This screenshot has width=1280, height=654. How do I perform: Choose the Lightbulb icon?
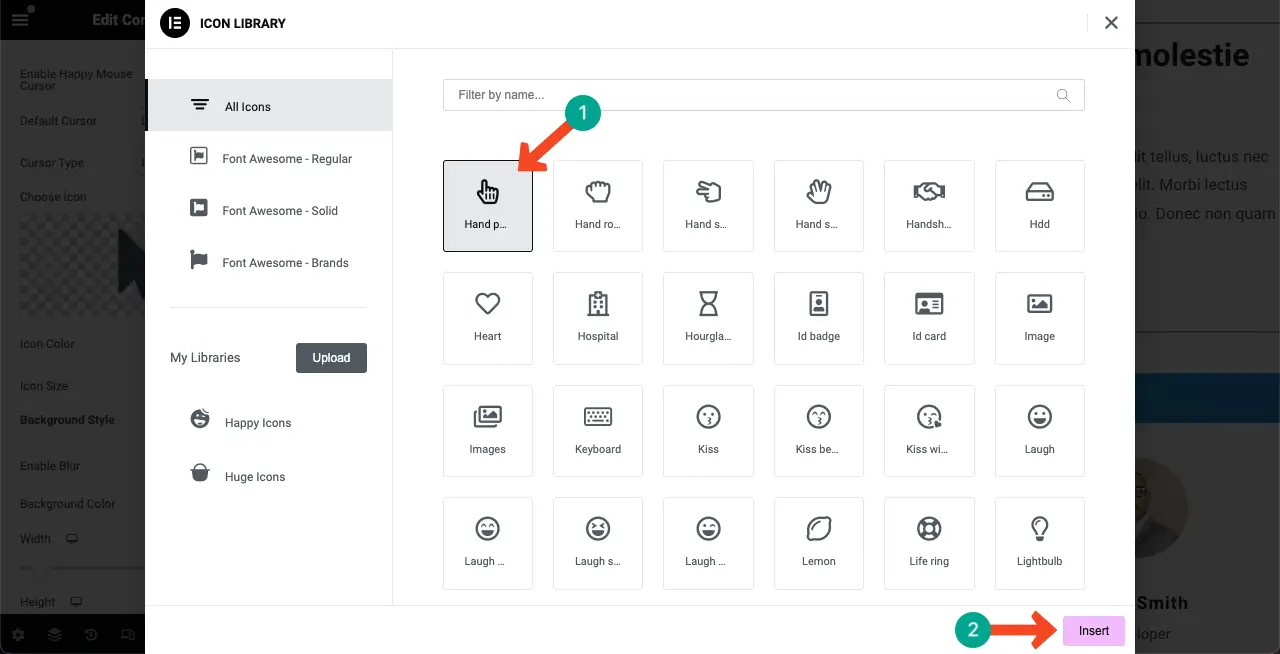[1039, 542]
